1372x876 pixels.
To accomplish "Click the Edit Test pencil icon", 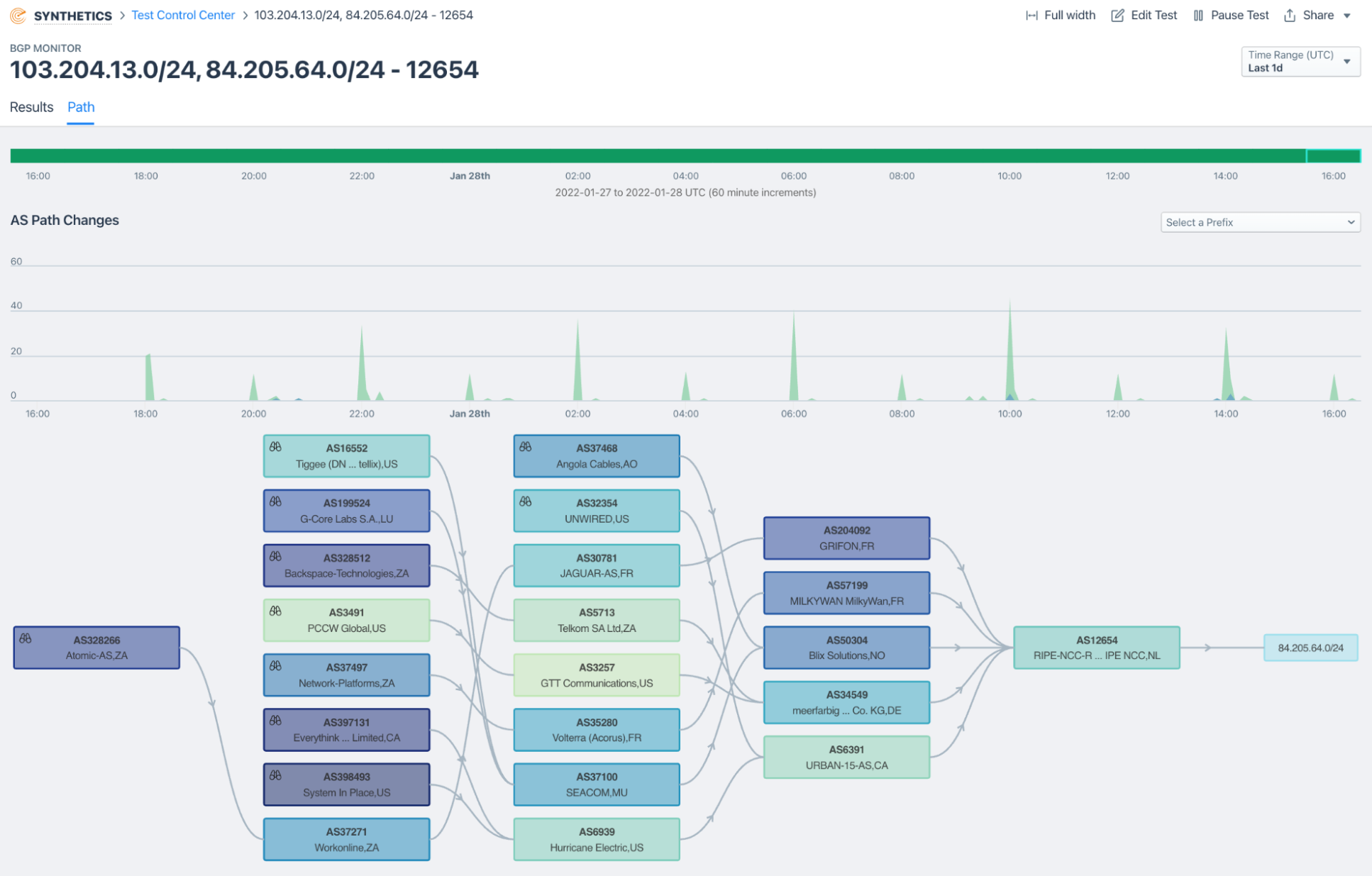I will point(1117,16).
